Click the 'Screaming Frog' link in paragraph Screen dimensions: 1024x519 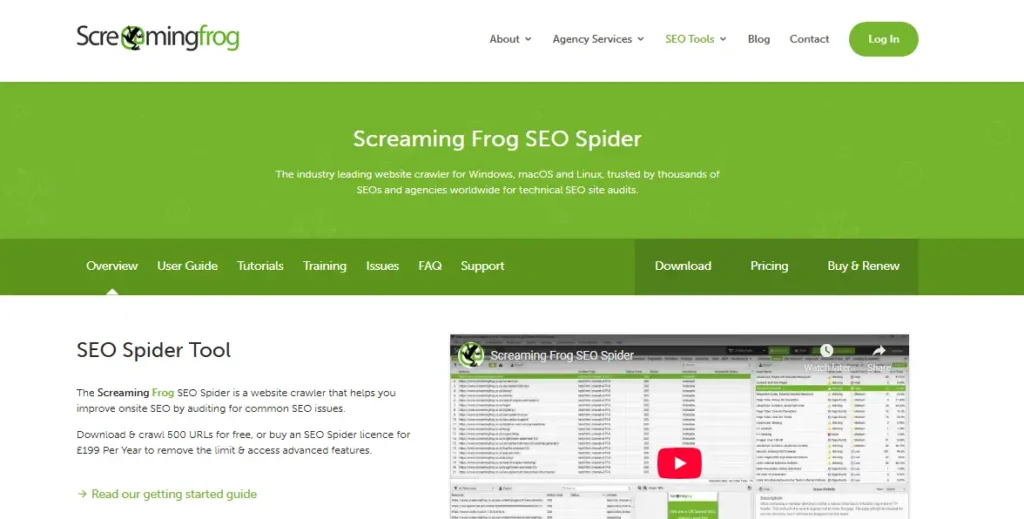(x=136, y=393)
